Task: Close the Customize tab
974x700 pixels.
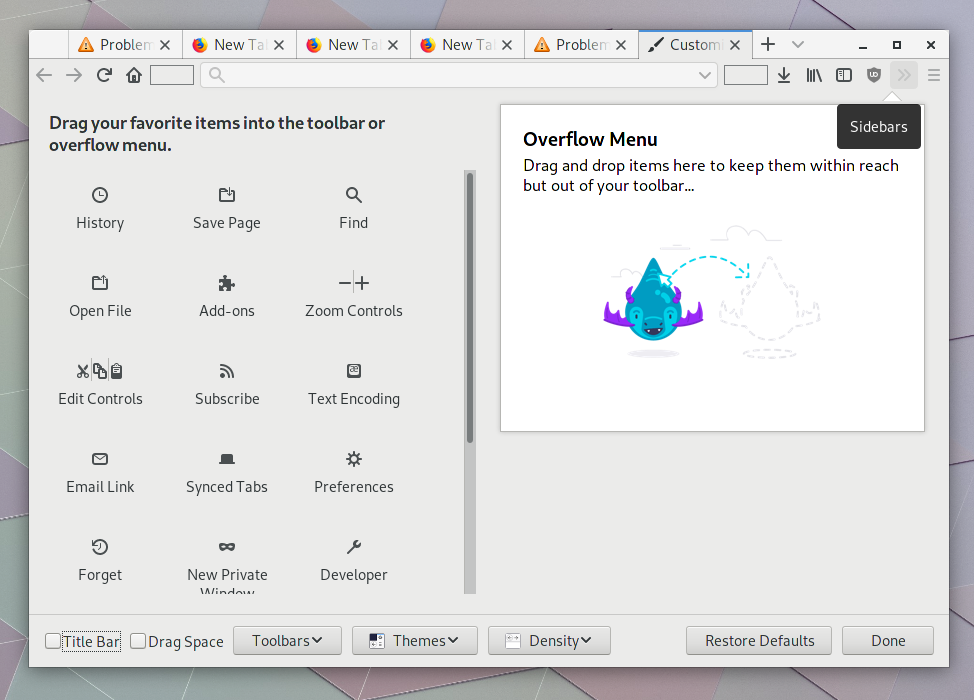Action: [x=735, y=45]
